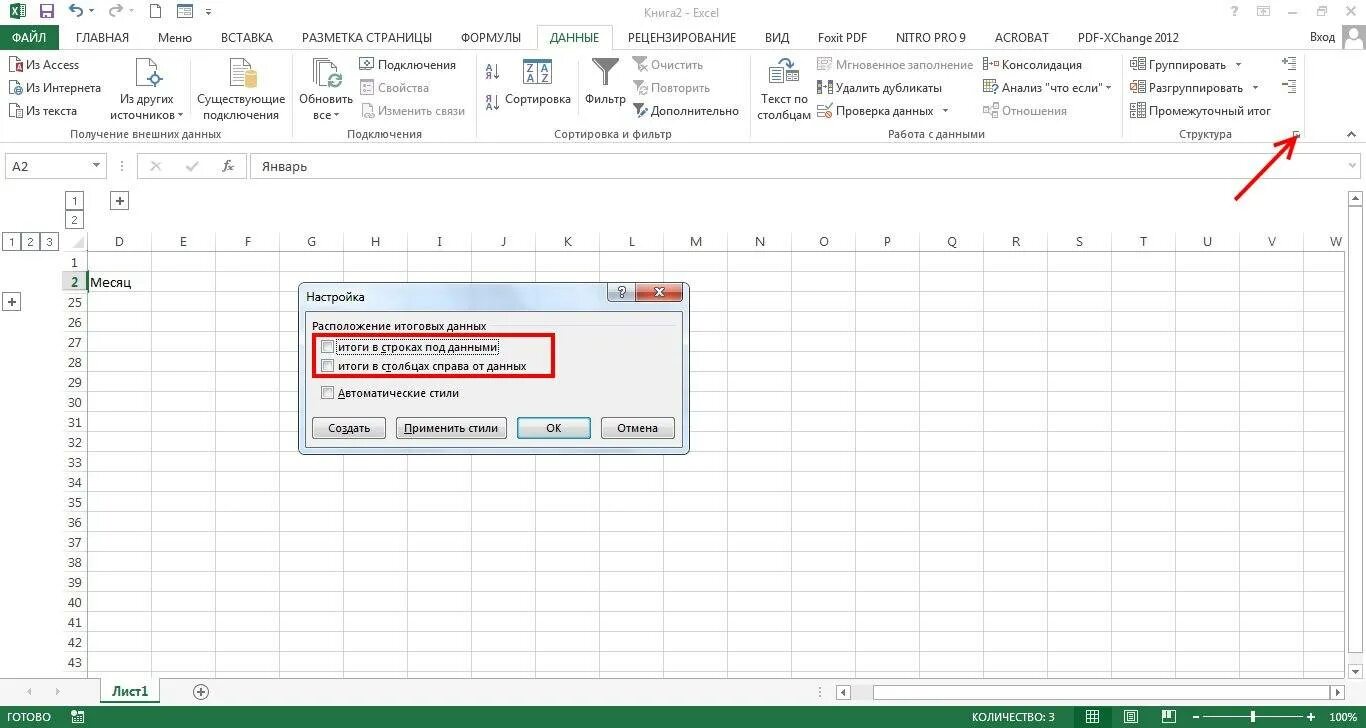Open the Name Box dropdown

click(96, 166)
